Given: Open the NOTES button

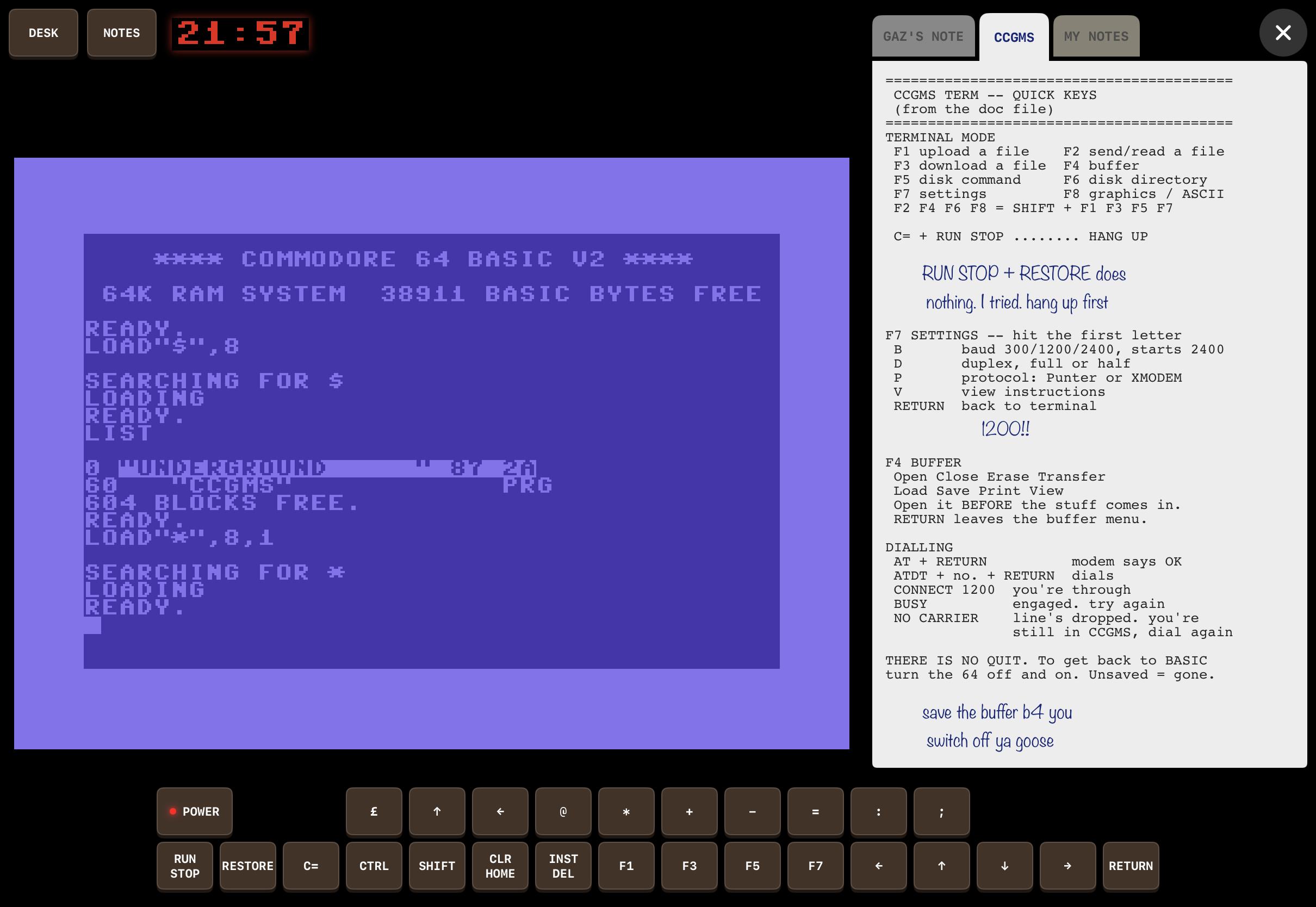Looking at the screenshot, I should point(122,33).
